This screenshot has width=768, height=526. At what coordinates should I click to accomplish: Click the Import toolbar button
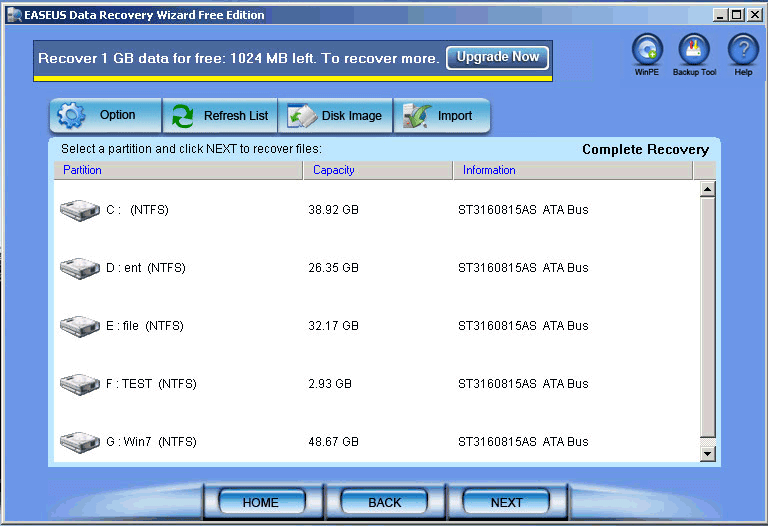pos(442,116)
